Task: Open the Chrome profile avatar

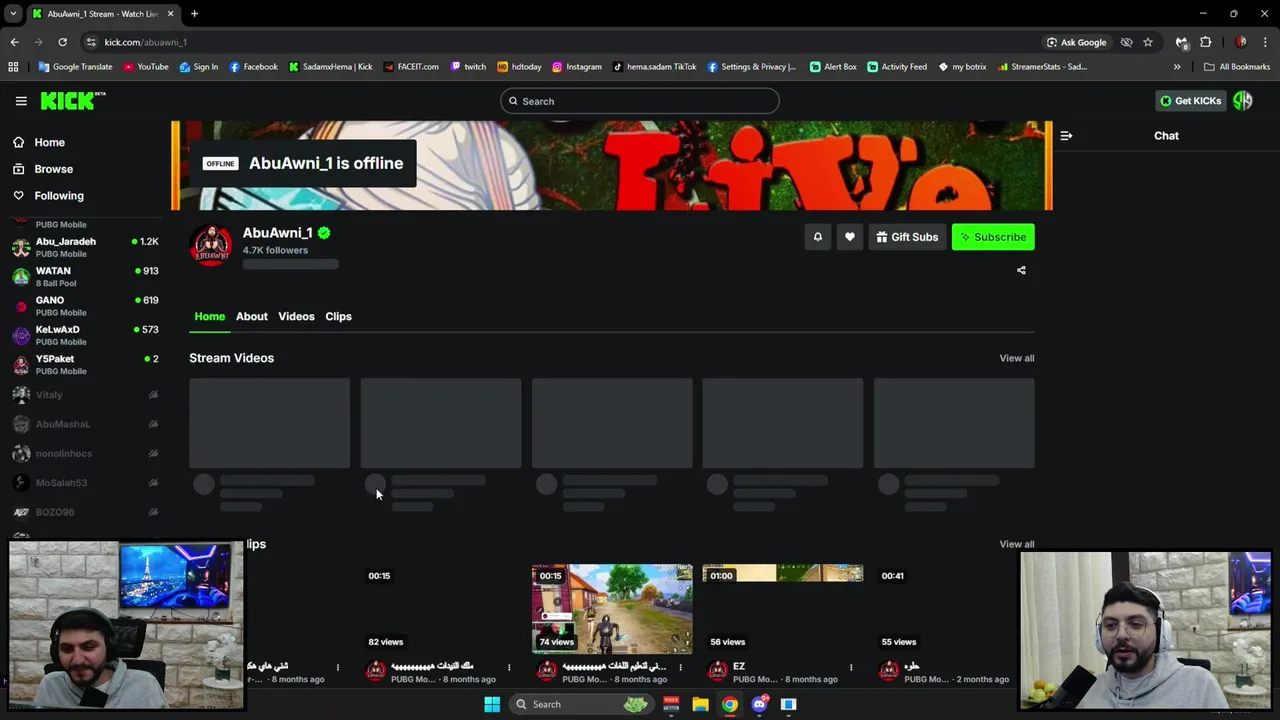Action: pyautogui.click(x=1241, y=42)
